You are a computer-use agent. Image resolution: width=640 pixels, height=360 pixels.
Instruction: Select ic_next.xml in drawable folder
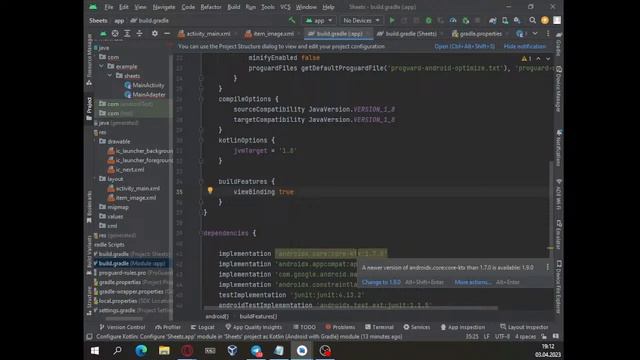(x=126, y=169)
